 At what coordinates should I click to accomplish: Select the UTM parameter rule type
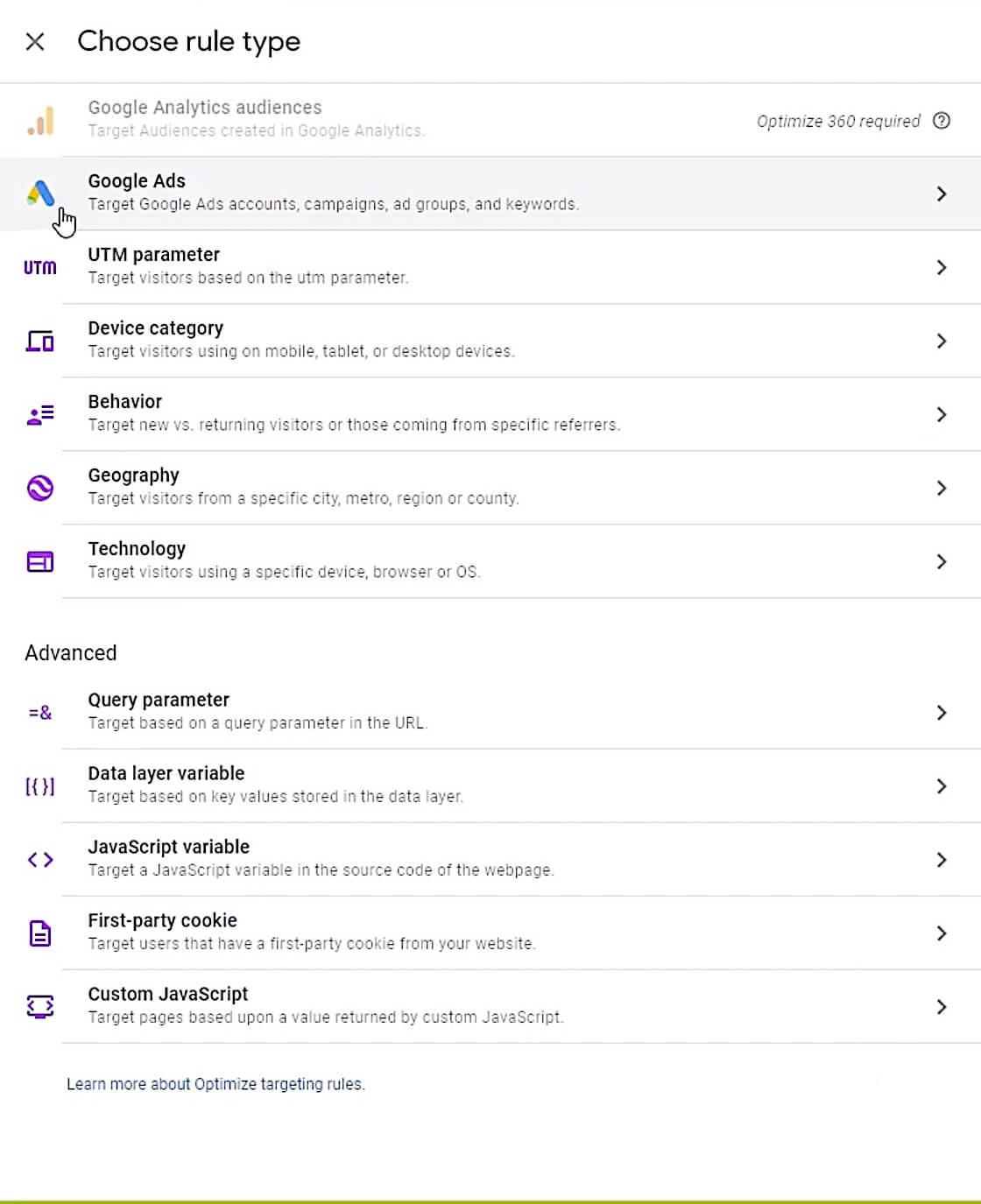(x=490, y=267)
